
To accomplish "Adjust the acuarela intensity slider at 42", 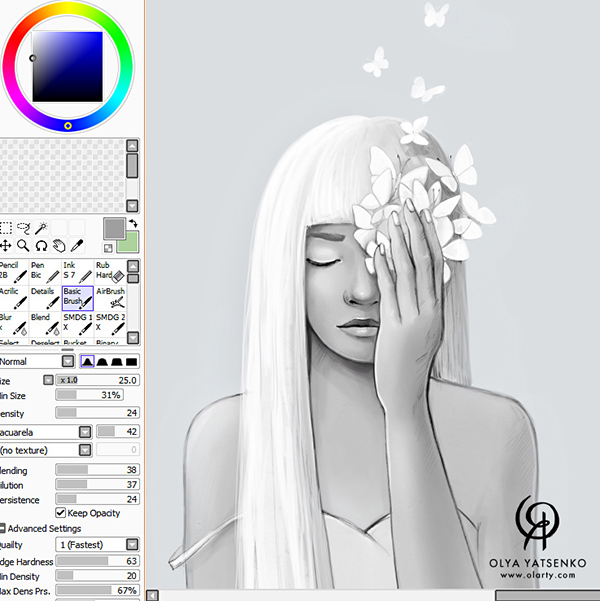I will (x=118, y=432).
